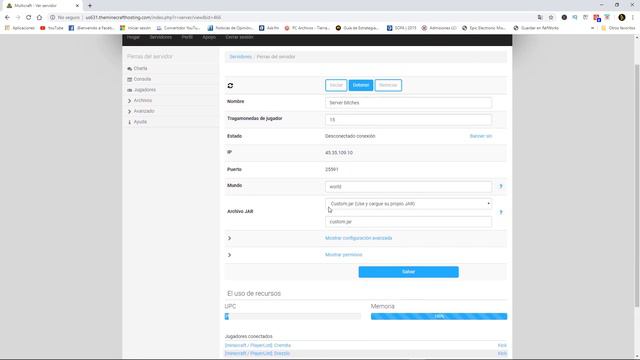Click the blue Salvar button

click(409, 272)
